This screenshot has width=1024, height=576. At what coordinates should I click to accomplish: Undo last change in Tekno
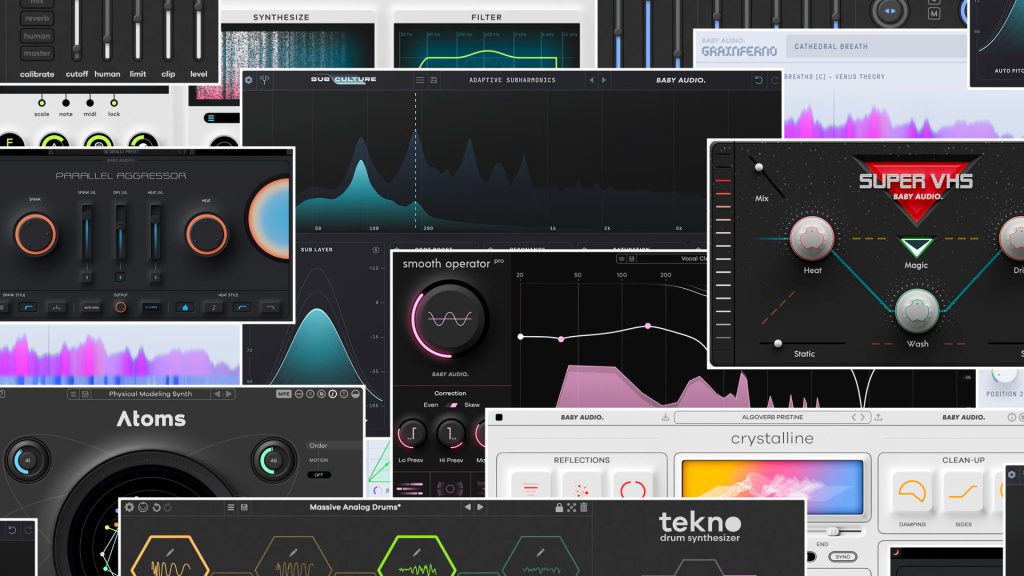pyautogui.click(x=156, y=507)
